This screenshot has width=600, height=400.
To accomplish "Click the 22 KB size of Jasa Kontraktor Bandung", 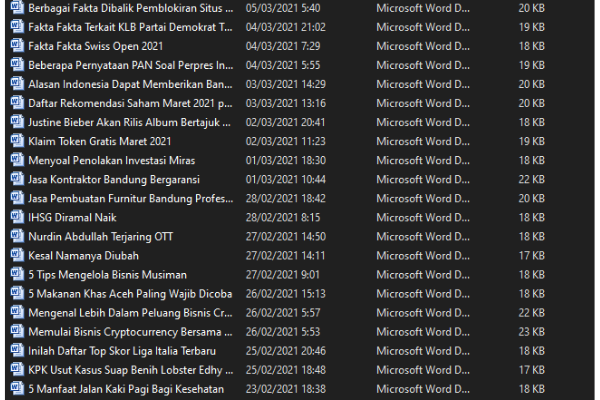I will tap(532, 180).
